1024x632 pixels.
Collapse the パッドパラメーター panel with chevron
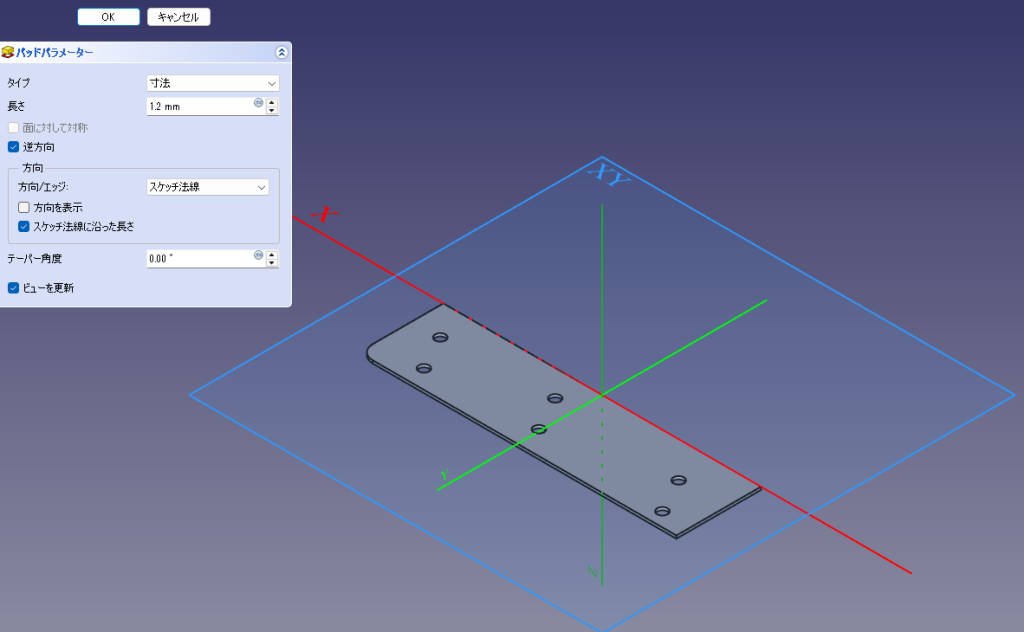[x=281, y=52]
